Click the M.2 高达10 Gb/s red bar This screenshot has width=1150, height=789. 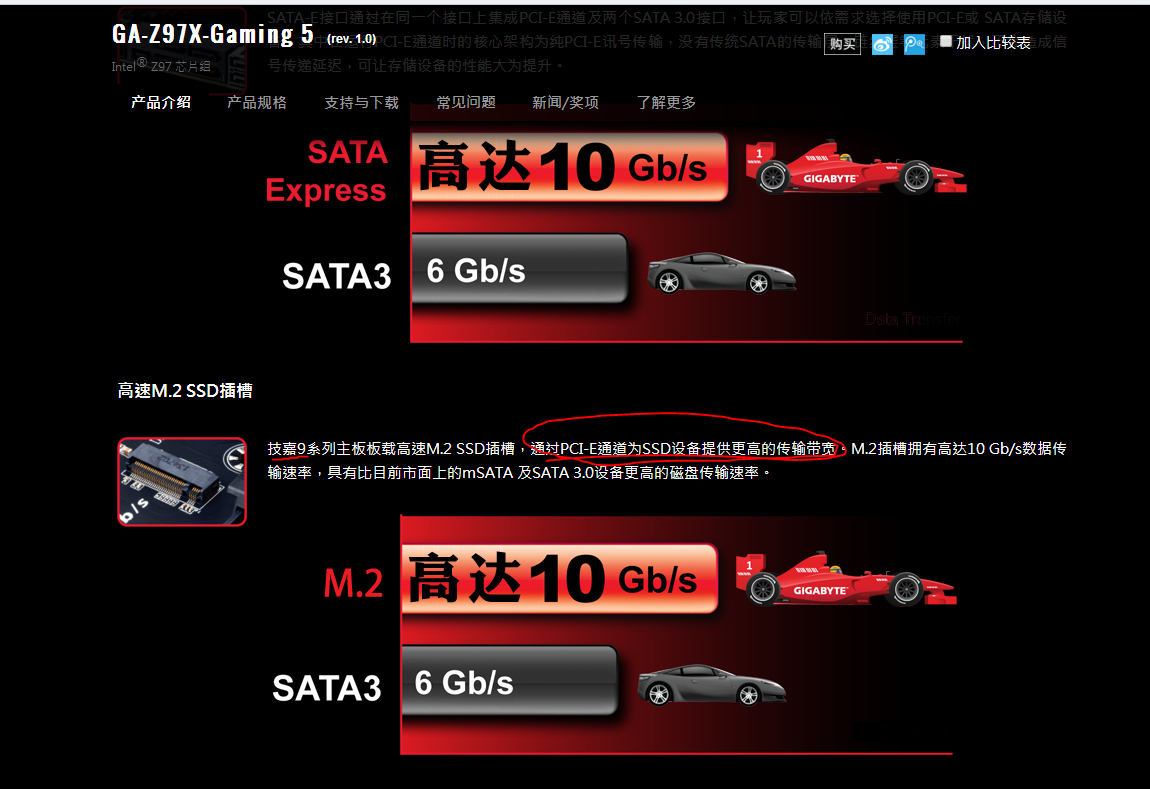[560, 579]
